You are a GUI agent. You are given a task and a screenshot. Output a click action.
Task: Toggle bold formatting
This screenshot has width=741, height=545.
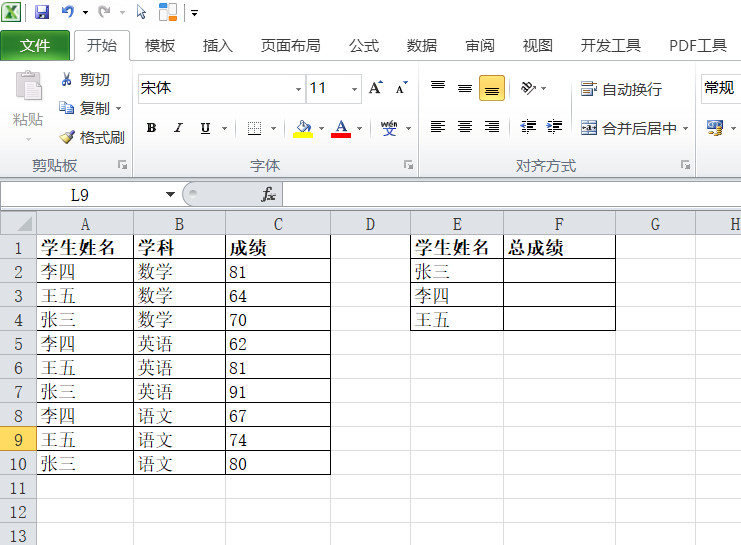(151, 128)
